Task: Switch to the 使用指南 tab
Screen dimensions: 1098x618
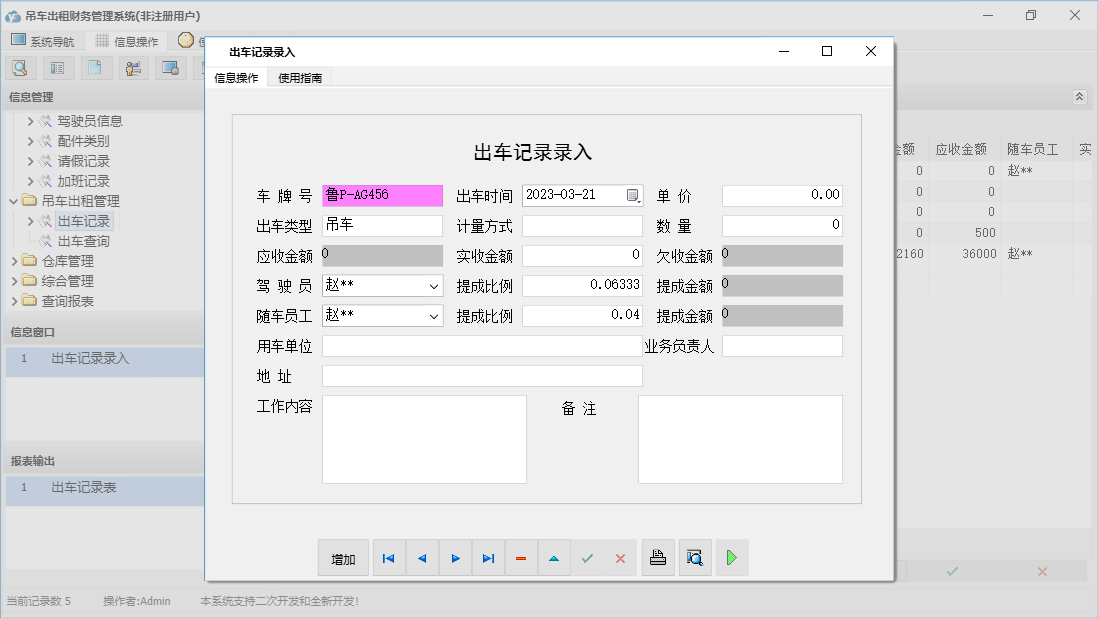Action: tap(300, 76)
